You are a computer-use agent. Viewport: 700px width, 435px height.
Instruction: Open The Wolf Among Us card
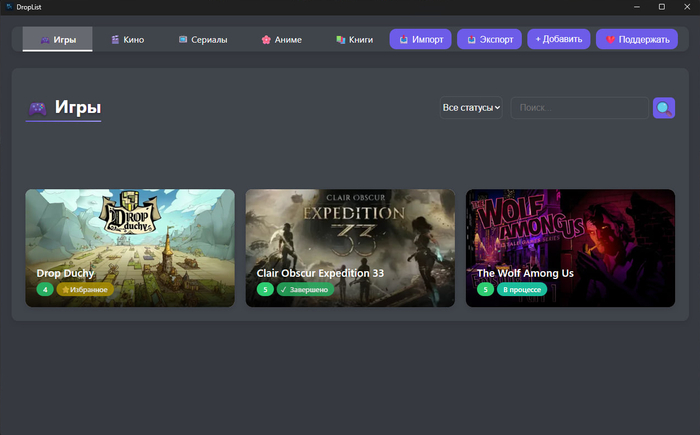coord(570,248)
